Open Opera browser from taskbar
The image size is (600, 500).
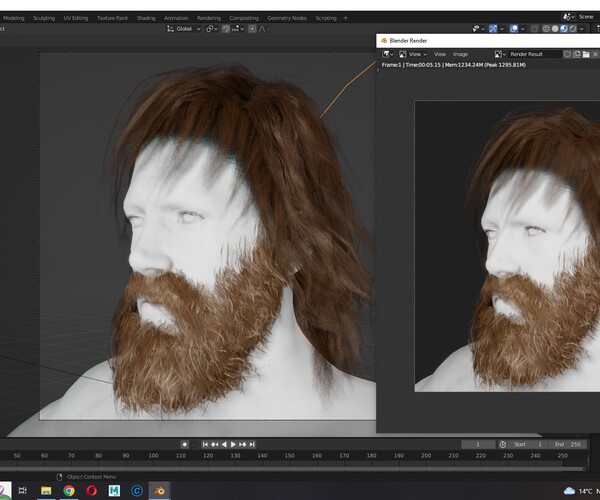pos(91,490)
